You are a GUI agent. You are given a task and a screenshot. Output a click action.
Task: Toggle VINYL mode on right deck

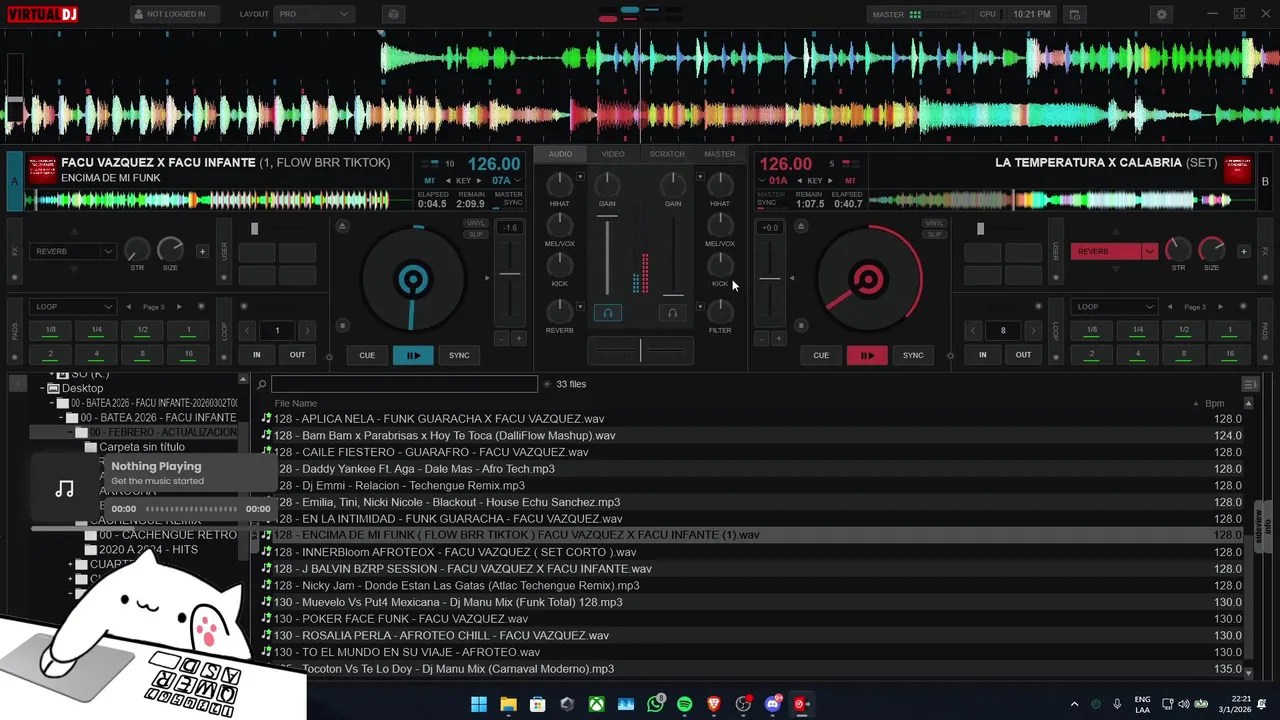coord(934,224)
